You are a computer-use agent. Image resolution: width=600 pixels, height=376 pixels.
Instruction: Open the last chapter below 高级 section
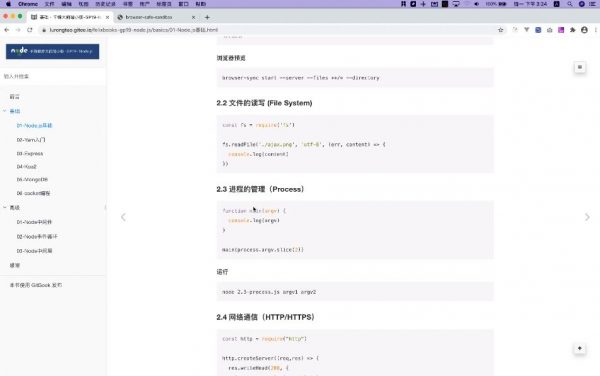pos(15,265)
